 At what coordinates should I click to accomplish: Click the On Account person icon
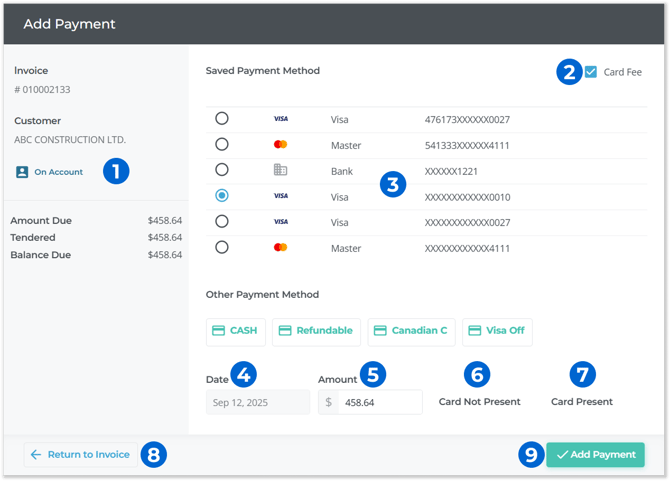coord(22,172)
